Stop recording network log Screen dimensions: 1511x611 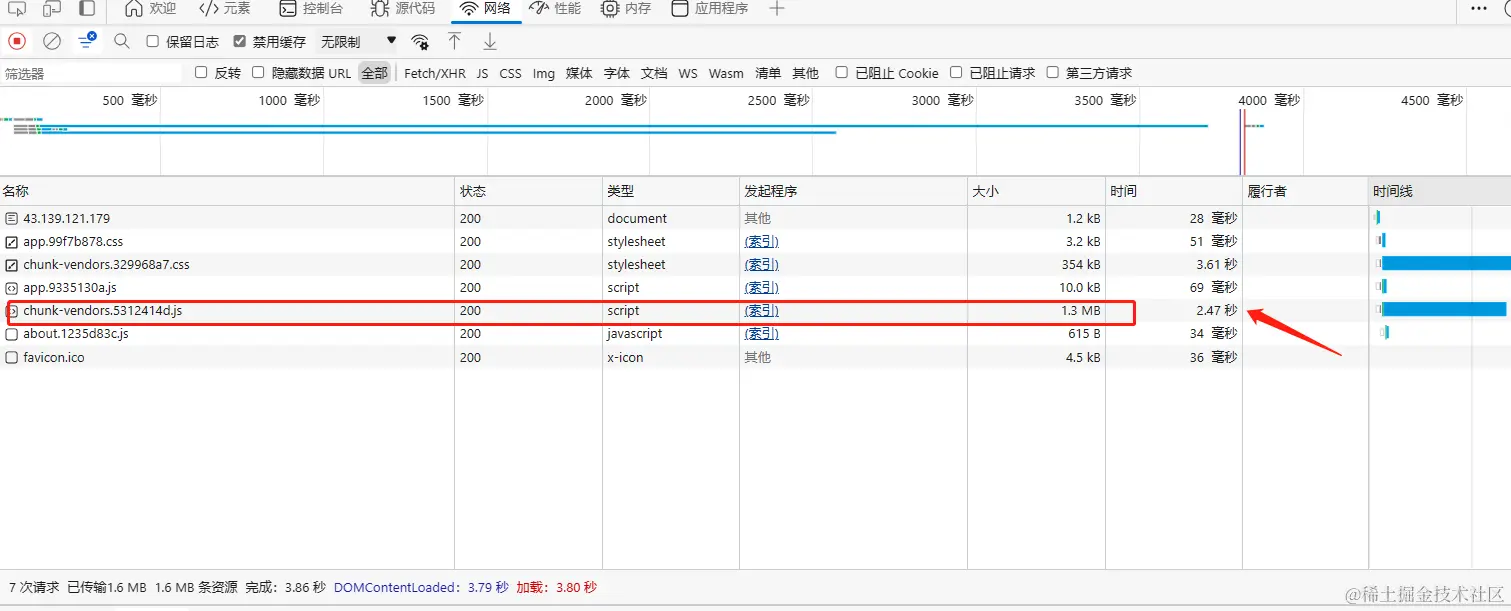pos(17,41)
